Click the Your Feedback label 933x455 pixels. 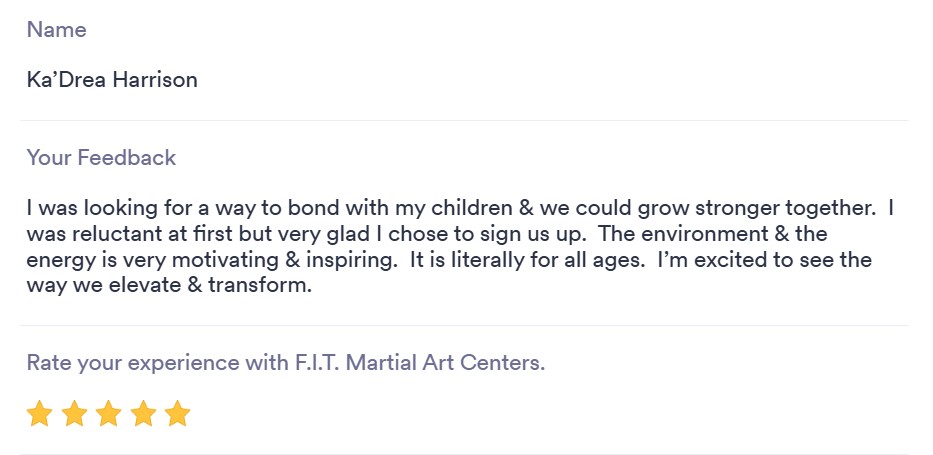101,157
